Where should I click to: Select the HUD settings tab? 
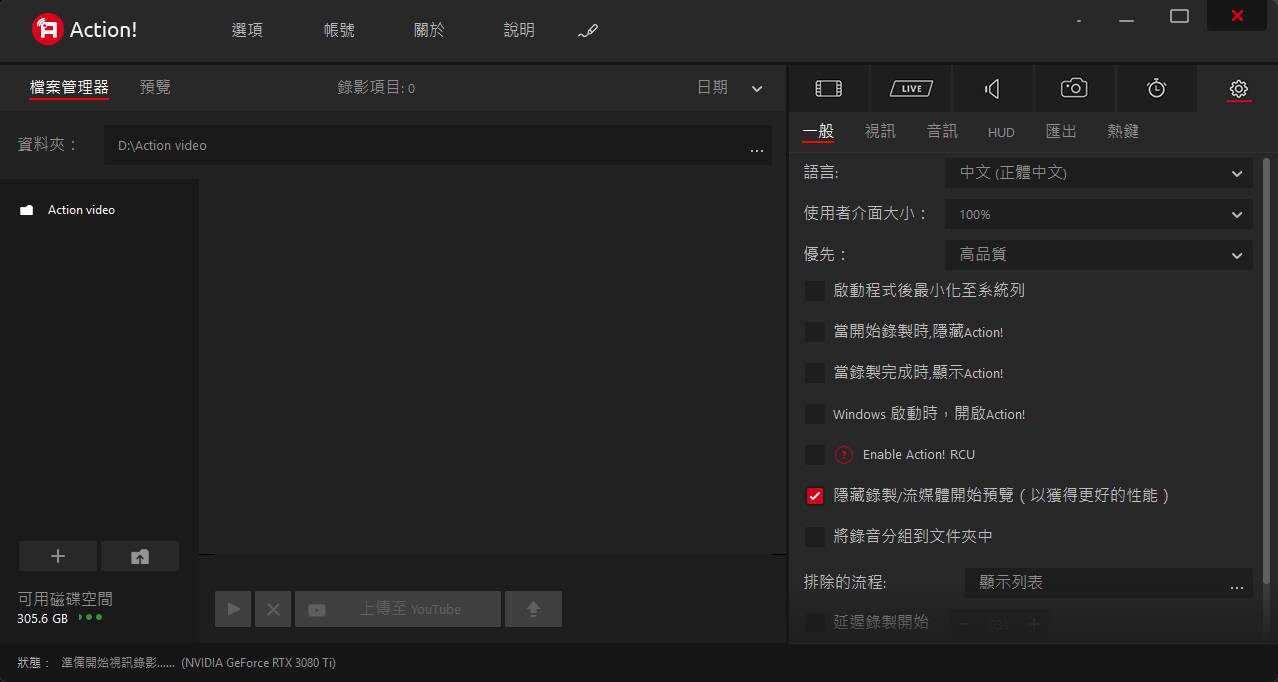coord(1001,132)
